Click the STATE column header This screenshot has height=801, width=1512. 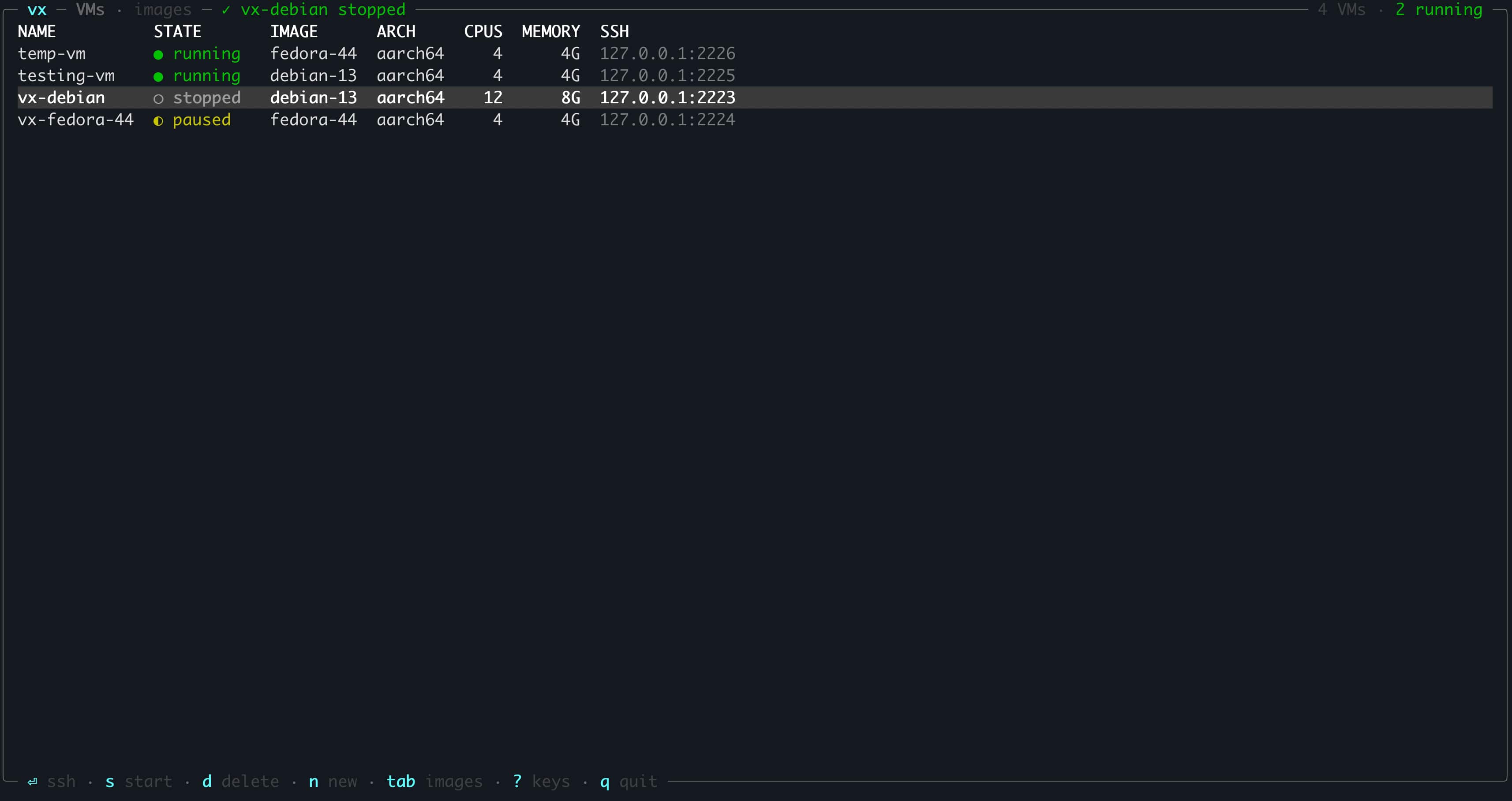[x=177, y=31]
